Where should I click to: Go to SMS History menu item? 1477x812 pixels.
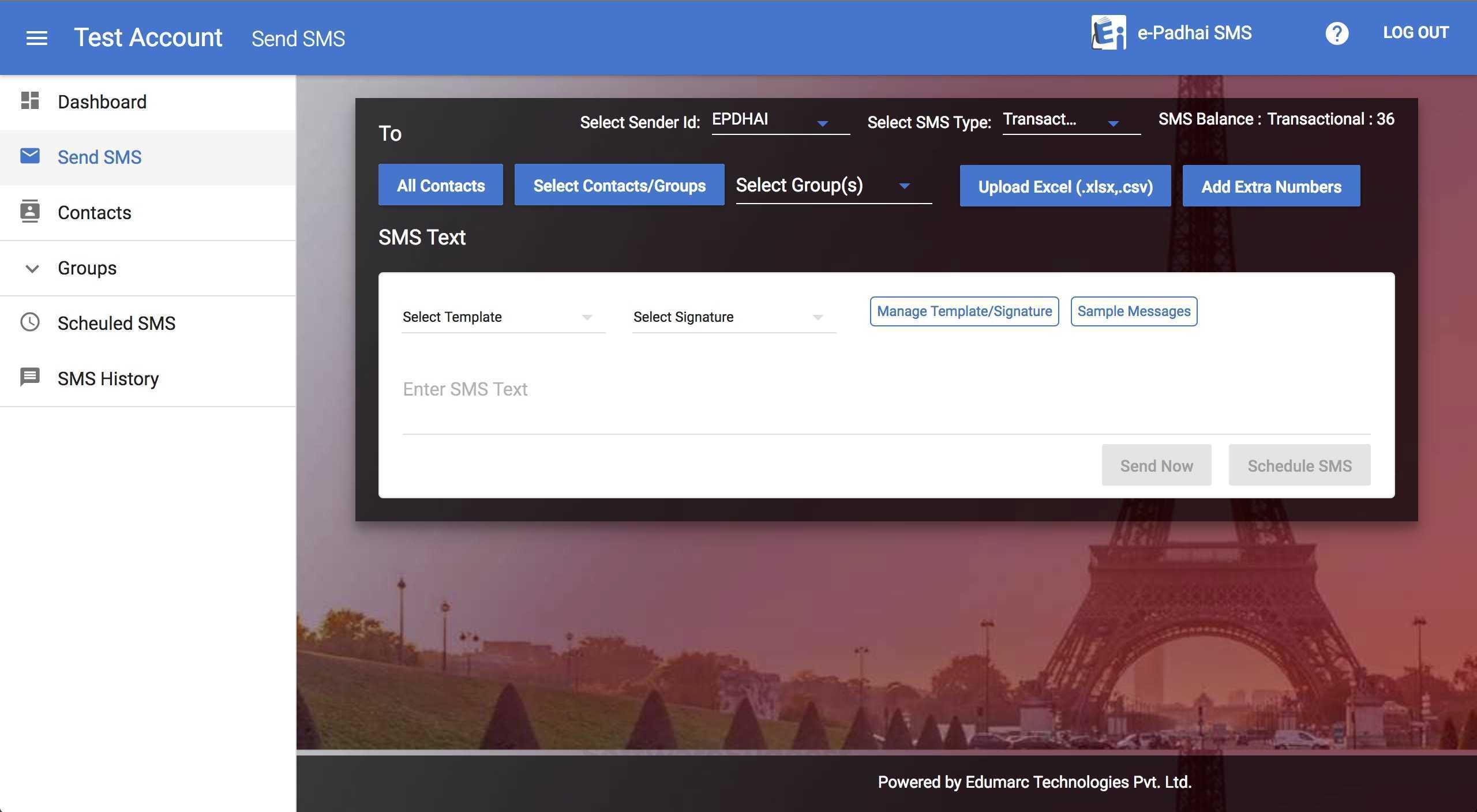108,379
